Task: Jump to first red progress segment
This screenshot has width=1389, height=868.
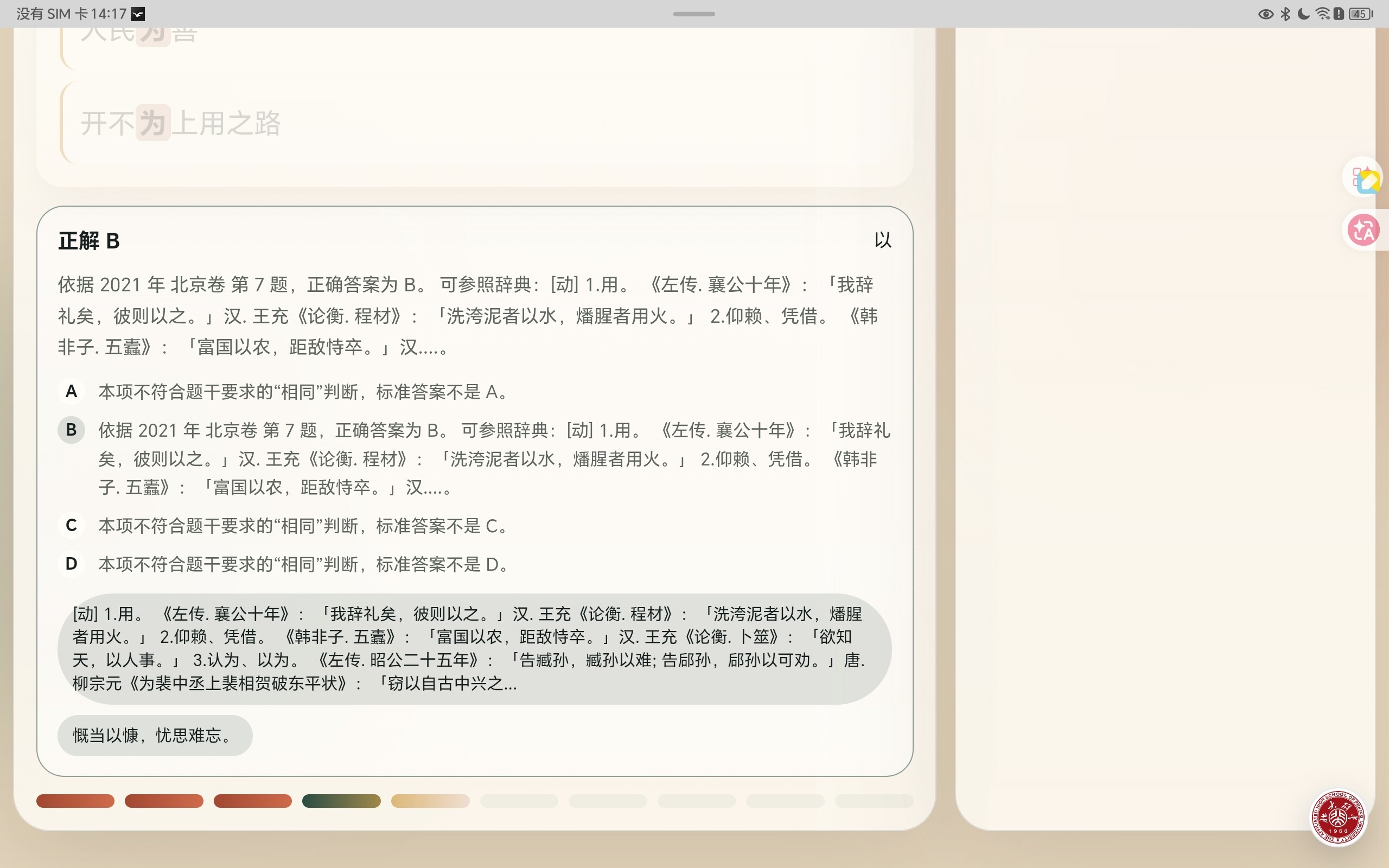Action: tap(75, 801)
